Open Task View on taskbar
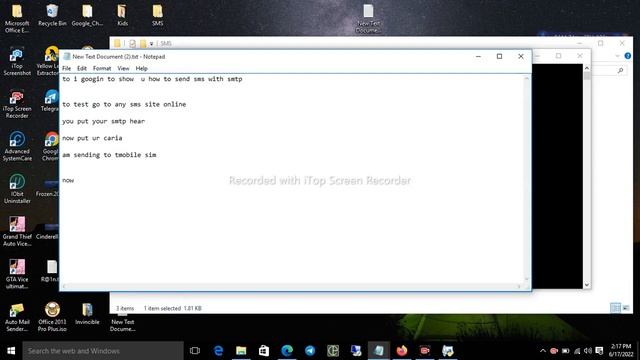Screen dimensions: 640x360 [195, 351]
